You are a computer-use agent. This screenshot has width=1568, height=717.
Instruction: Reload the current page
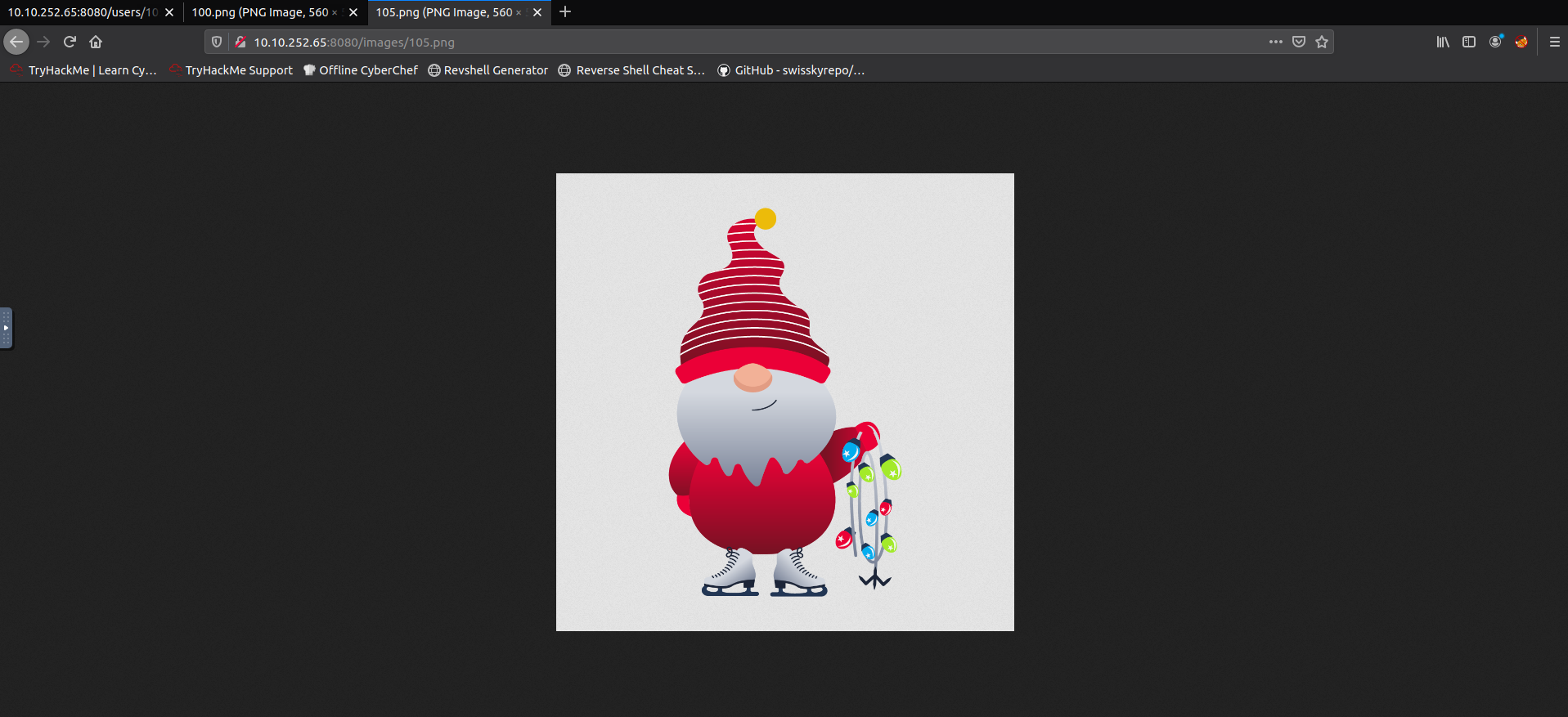70,42
